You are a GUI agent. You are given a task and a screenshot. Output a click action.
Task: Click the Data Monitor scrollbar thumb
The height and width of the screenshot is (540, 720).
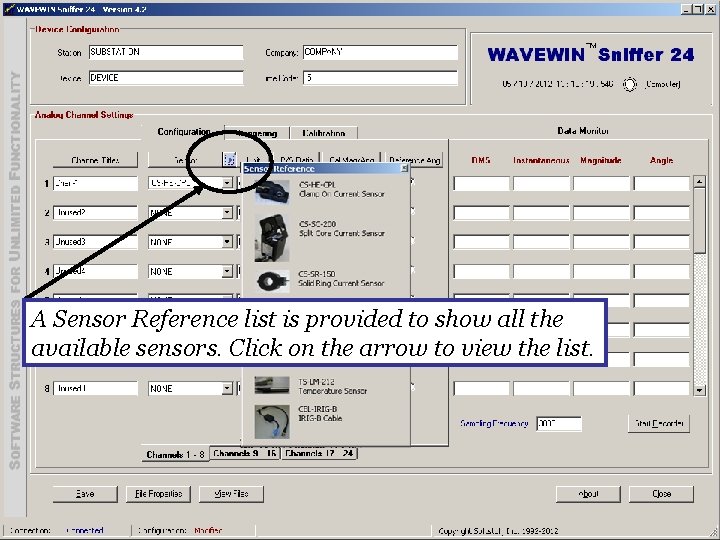[x=699, y=220]
